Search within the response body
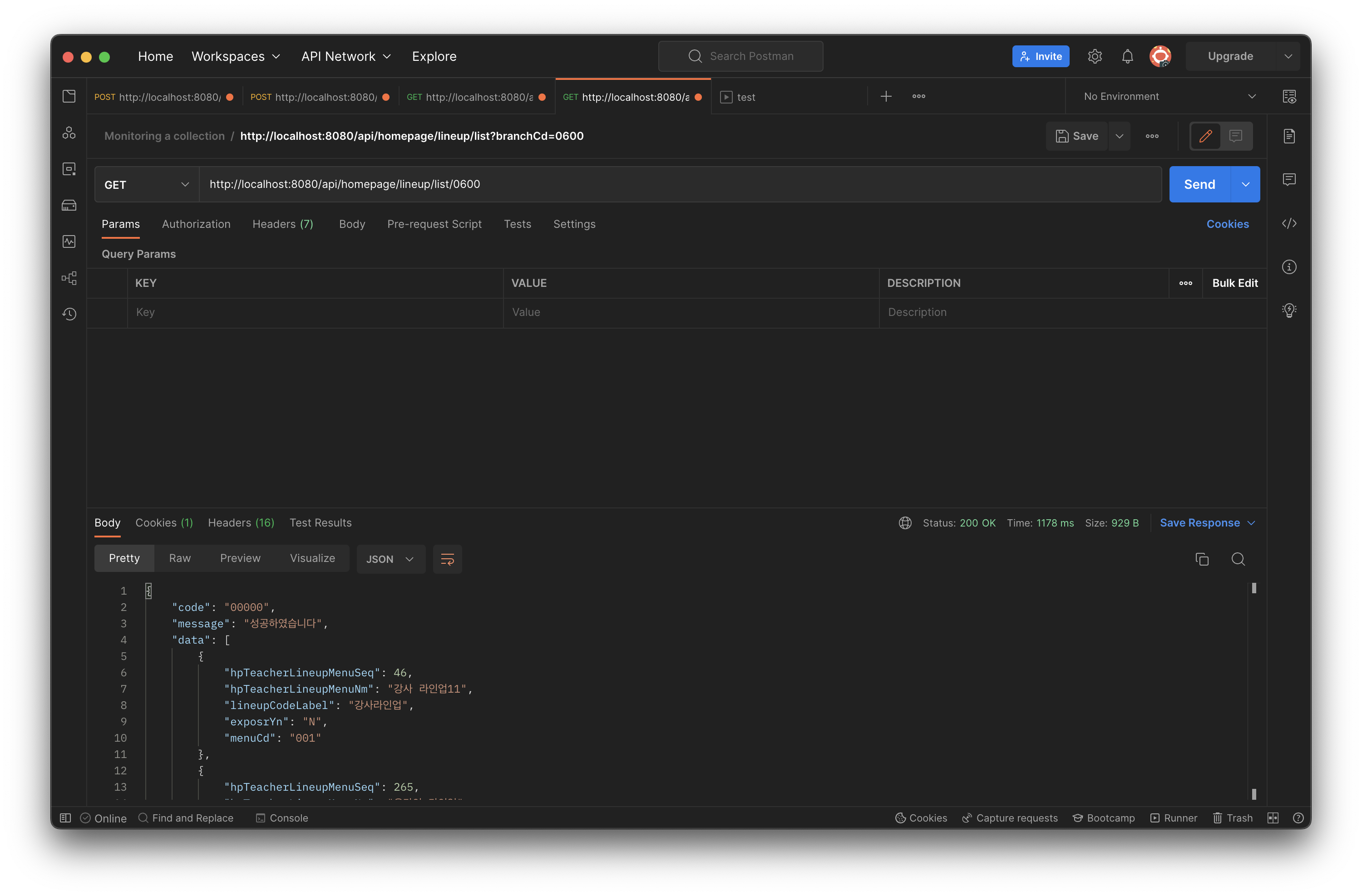Viewport: 1362px width, 896px height. pos(1238,559)
